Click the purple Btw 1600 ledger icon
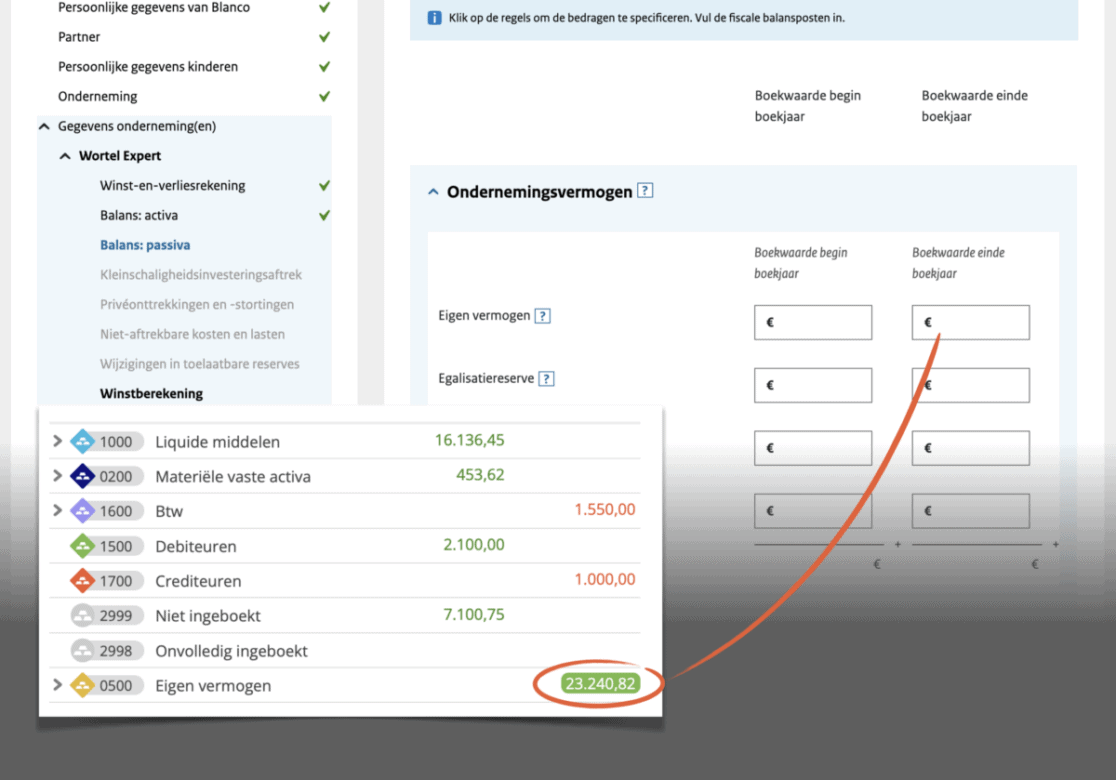1116x780 pixels. (83, 511)
